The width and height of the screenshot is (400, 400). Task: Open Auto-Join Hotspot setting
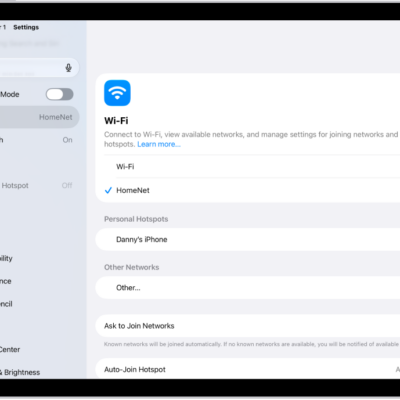tap(248, 369)
